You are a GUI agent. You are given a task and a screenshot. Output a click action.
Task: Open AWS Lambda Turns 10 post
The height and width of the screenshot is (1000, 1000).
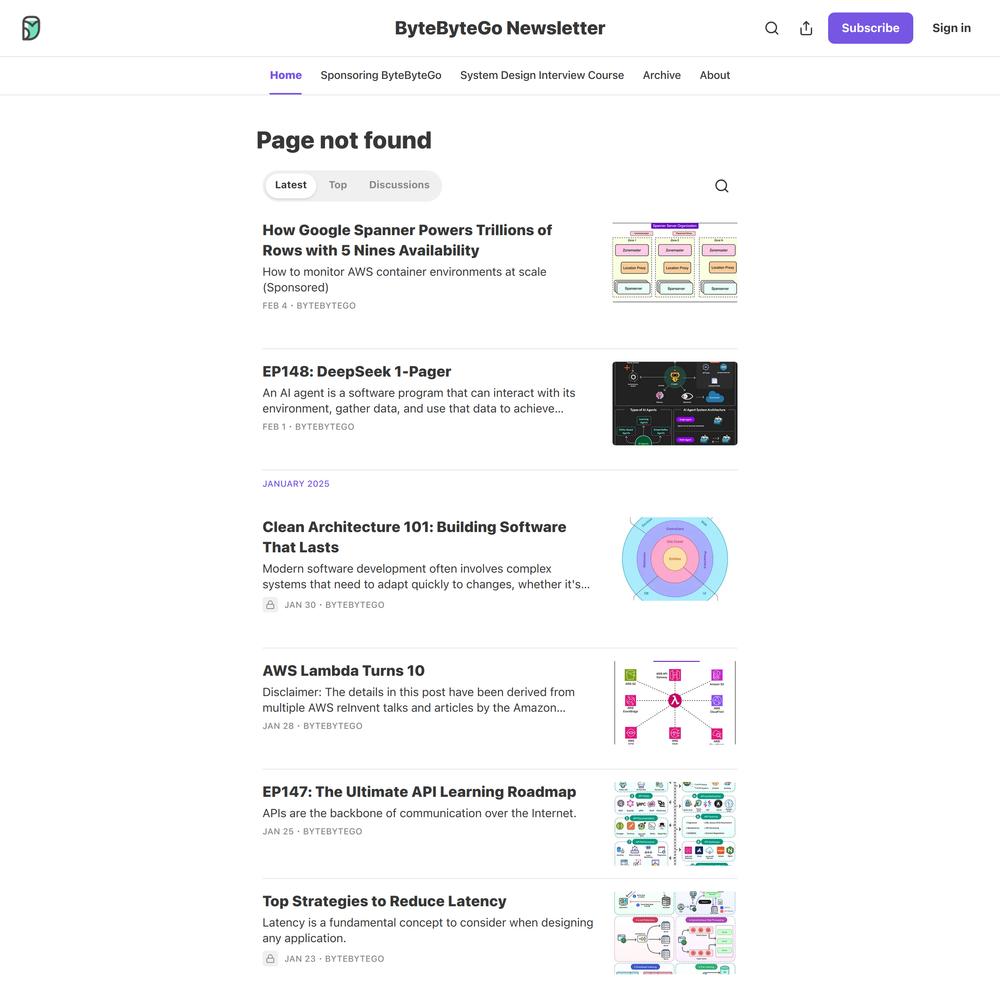point(343,671)
